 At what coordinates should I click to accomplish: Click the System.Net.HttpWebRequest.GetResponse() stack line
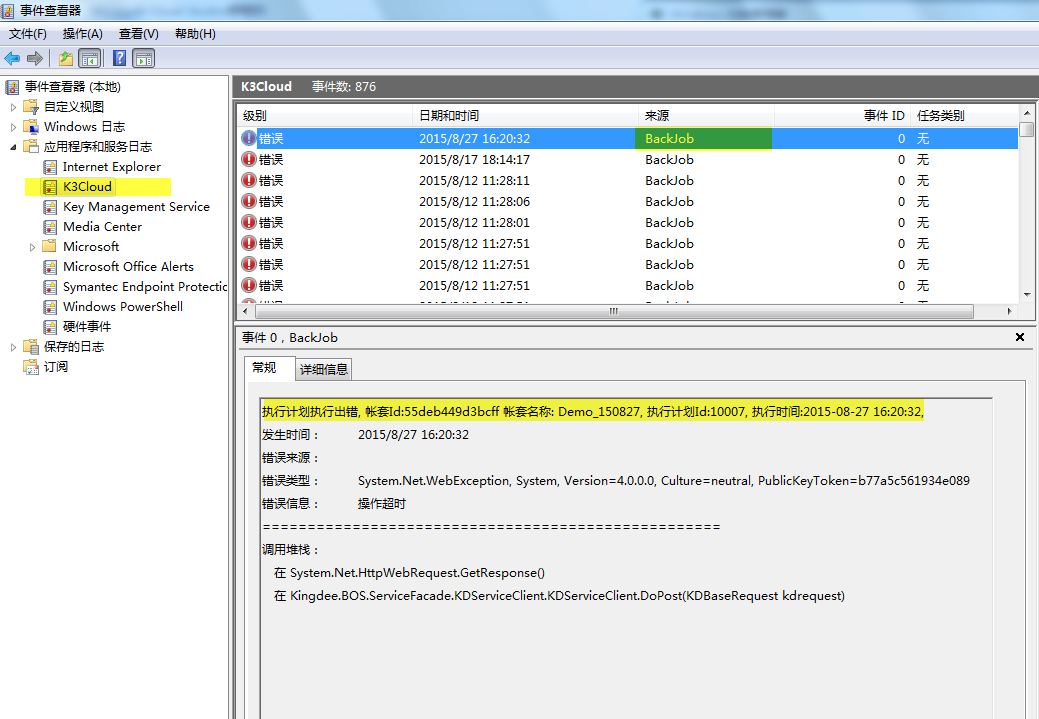pos(410,573)
